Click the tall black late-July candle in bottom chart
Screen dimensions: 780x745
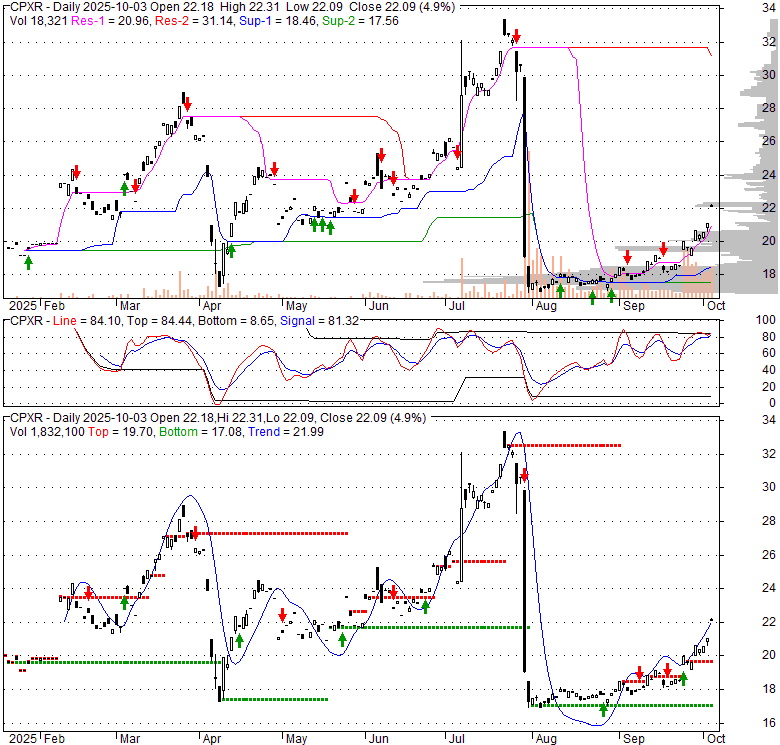(x=524, y=580)
